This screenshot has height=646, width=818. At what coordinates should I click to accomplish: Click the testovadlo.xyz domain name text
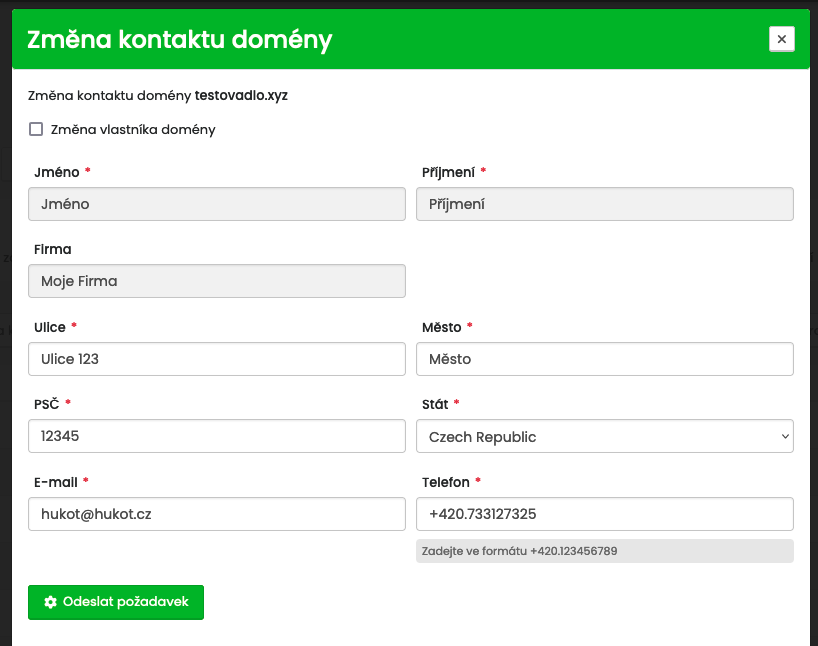(x=241, y=96)
